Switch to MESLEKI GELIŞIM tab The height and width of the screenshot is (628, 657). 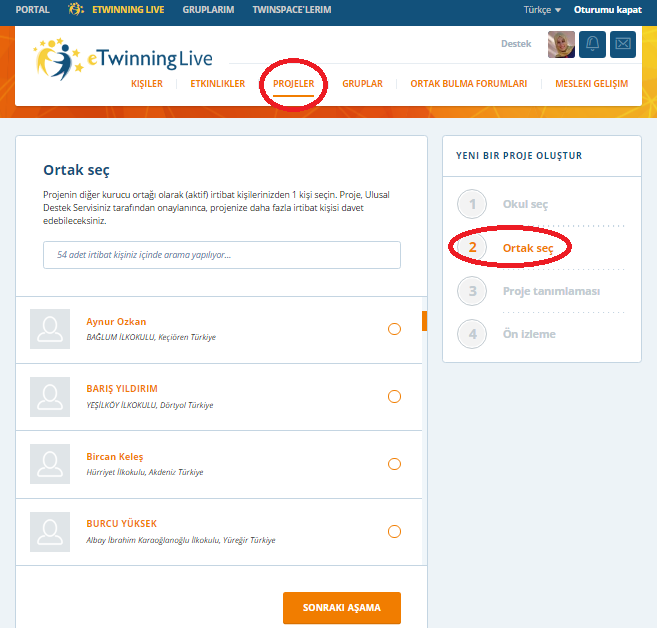(x=591, y=84)
